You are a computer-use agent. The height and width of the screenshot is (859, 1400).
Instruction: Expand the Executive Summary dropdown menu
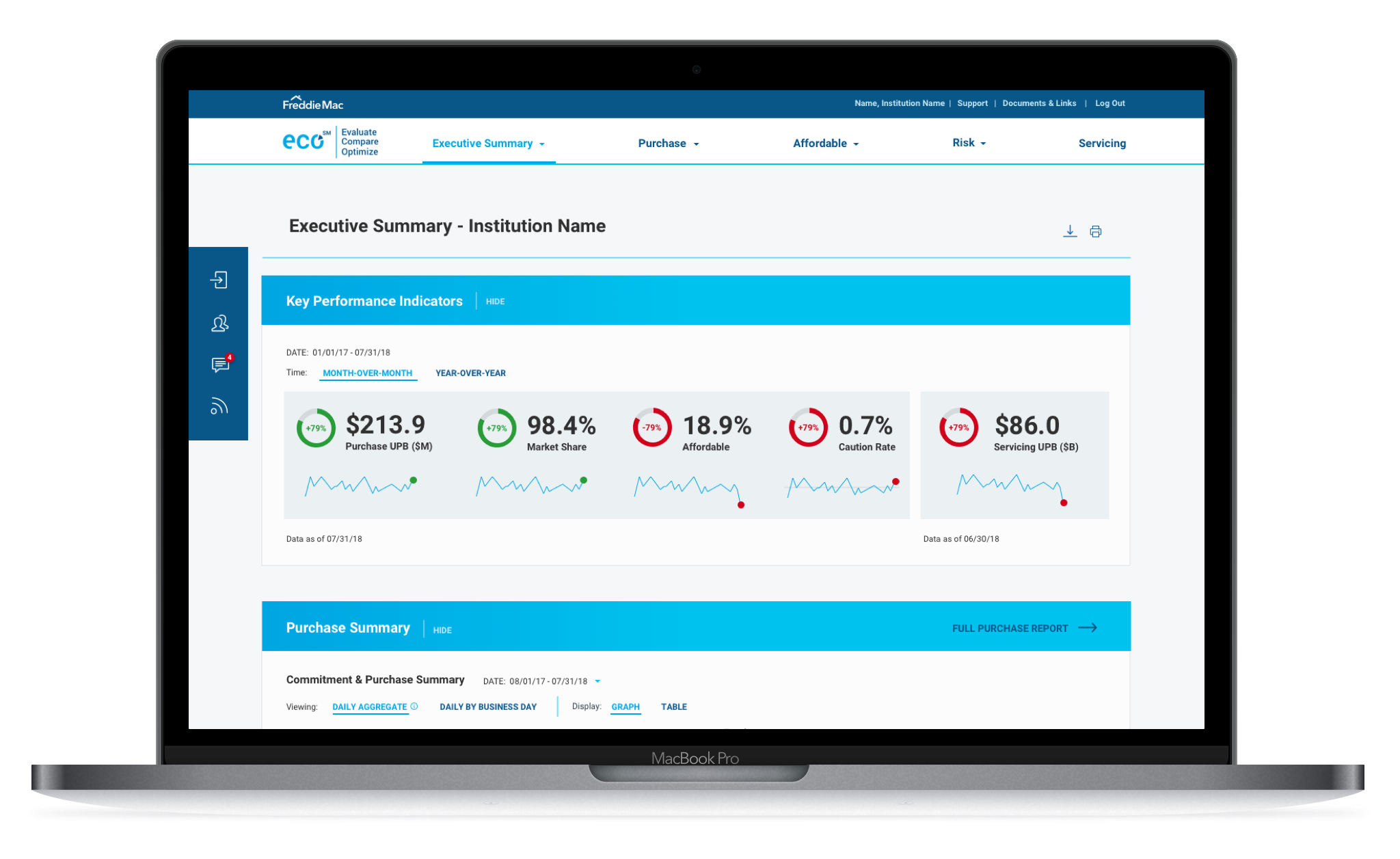tap(488, 144)
